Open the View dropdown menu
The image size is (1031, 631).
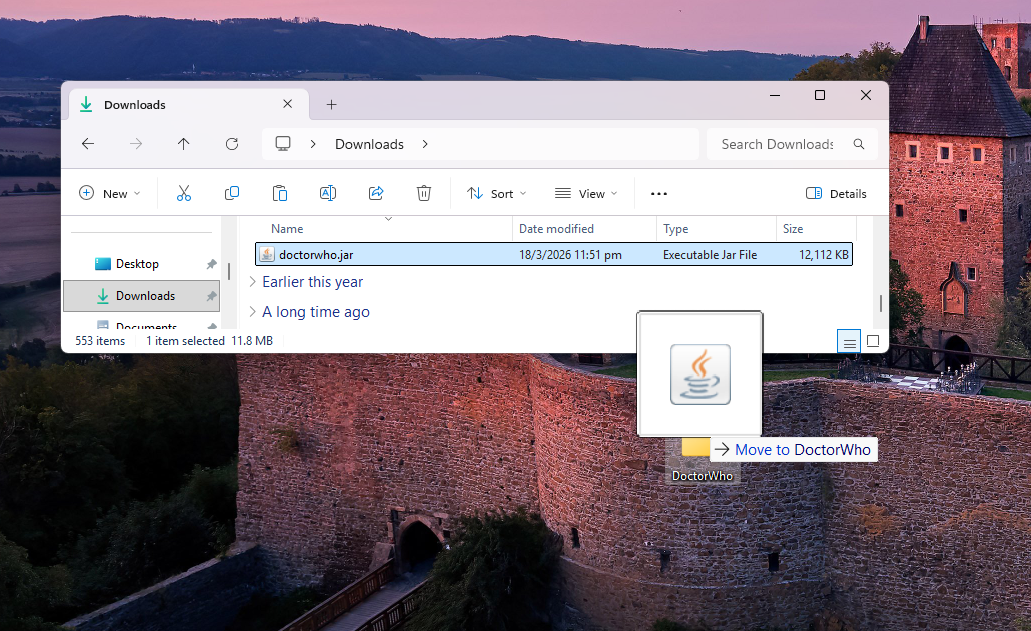pos(586,193)
